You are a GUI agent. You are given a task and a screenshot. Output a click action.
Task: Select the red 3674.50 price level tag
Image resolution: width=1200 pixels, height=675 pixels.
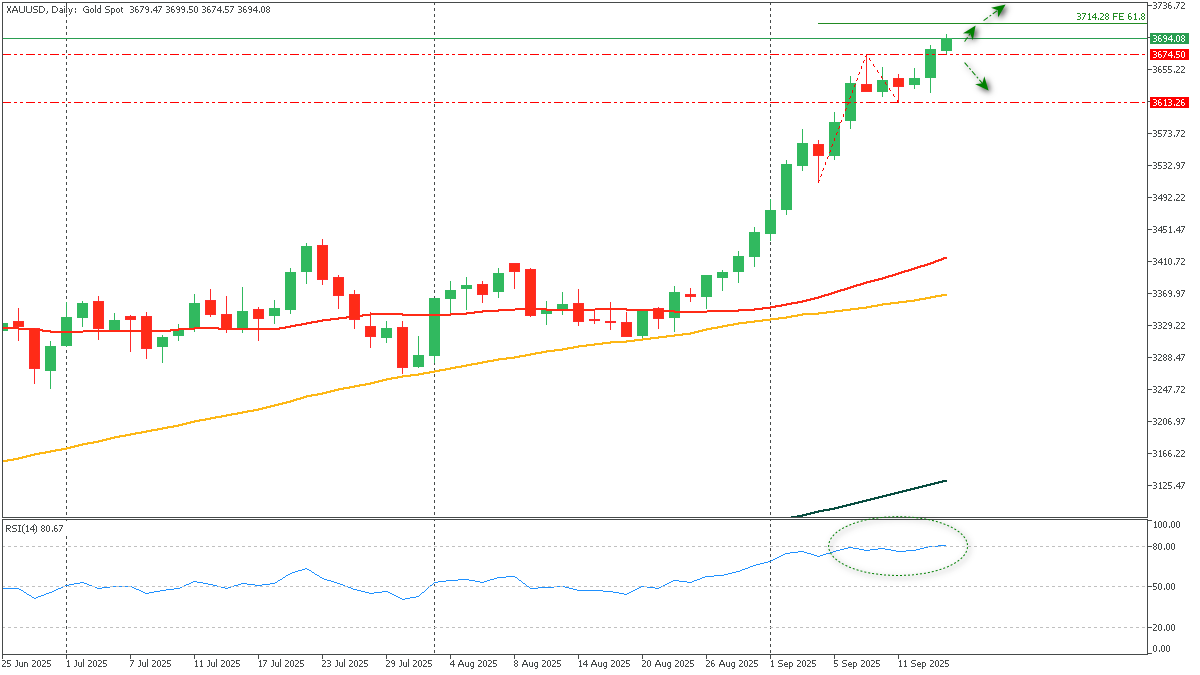click(1168, 54)
